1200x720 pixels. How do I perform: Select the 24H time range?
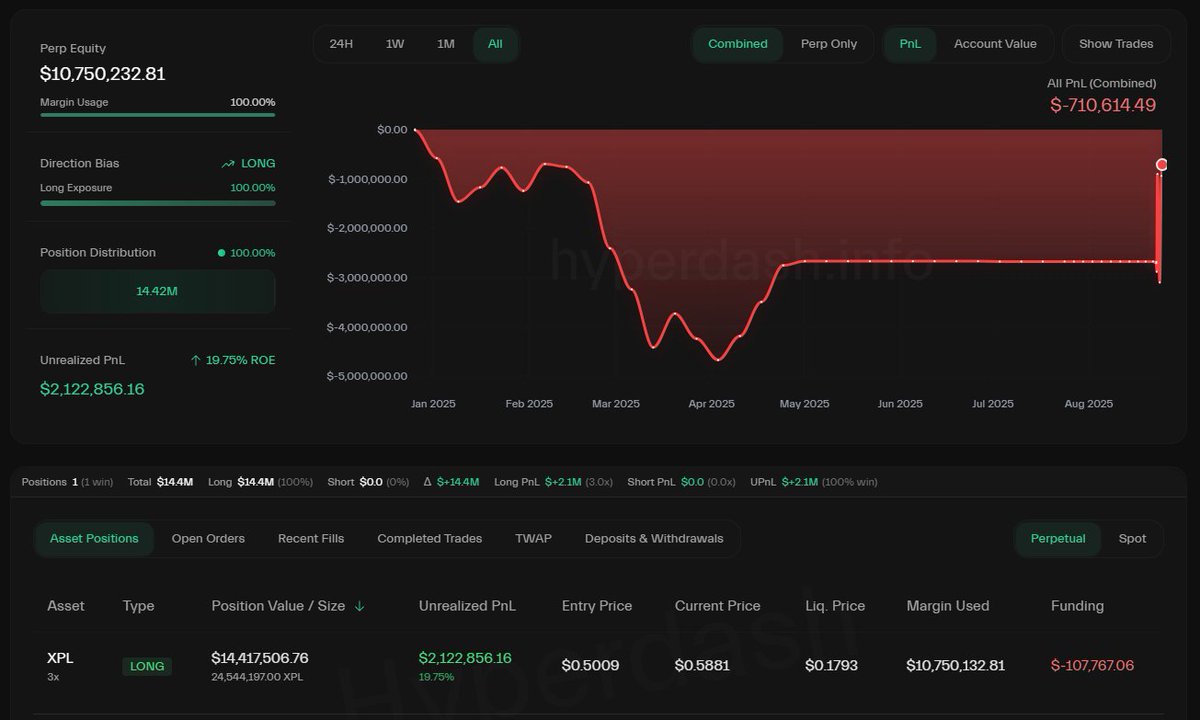[x=341, y=44]
